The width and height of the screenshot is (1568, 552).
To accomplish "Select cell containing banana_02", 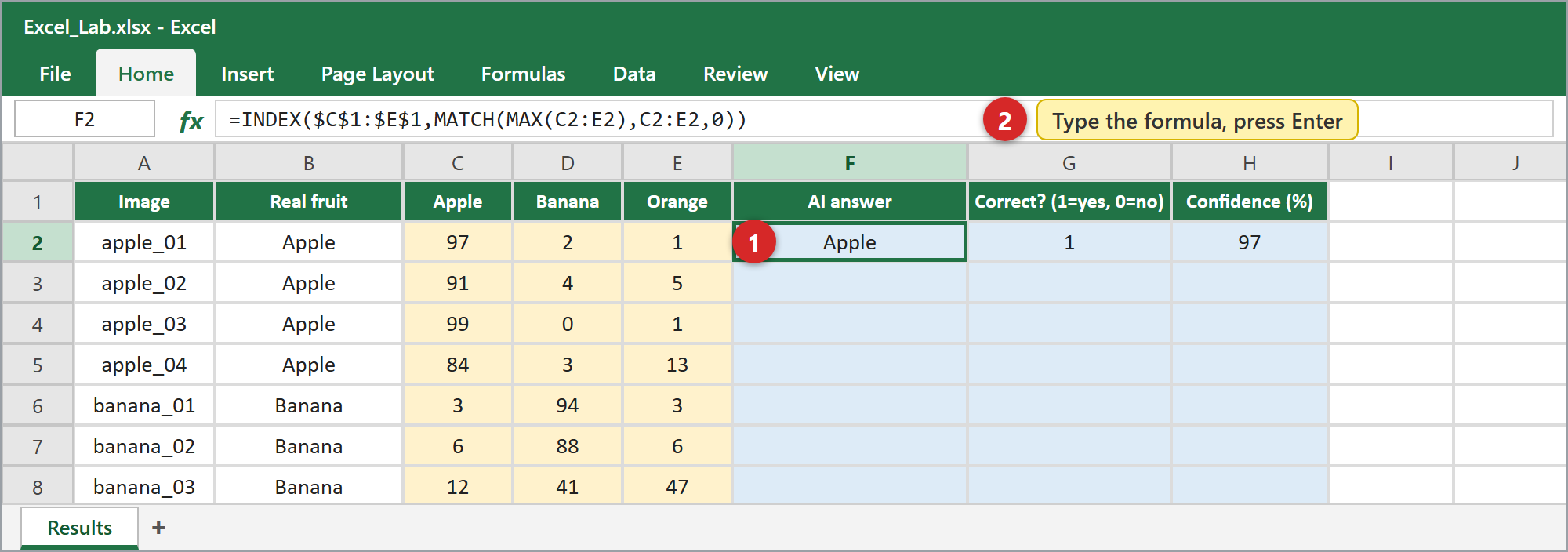I will point(144,446).
